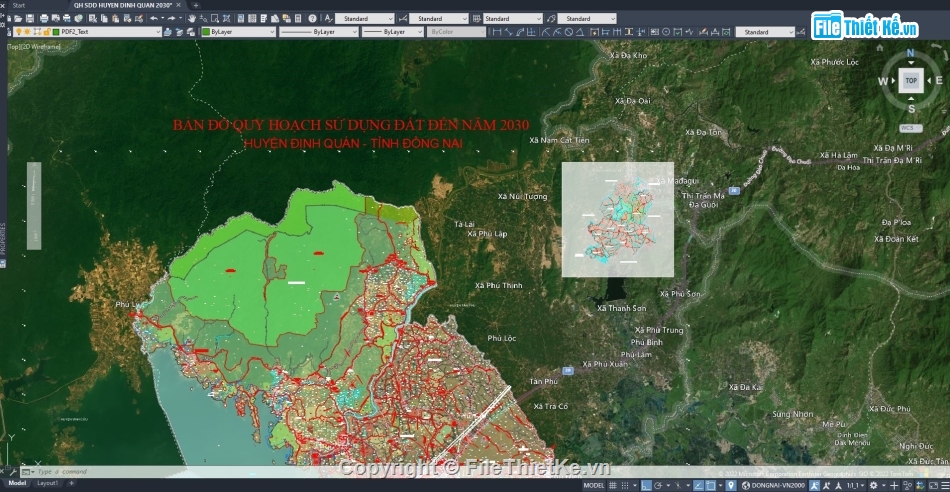Click the Redo arrow icon
Screen dimensions: 950x492
tap(171, 19)
